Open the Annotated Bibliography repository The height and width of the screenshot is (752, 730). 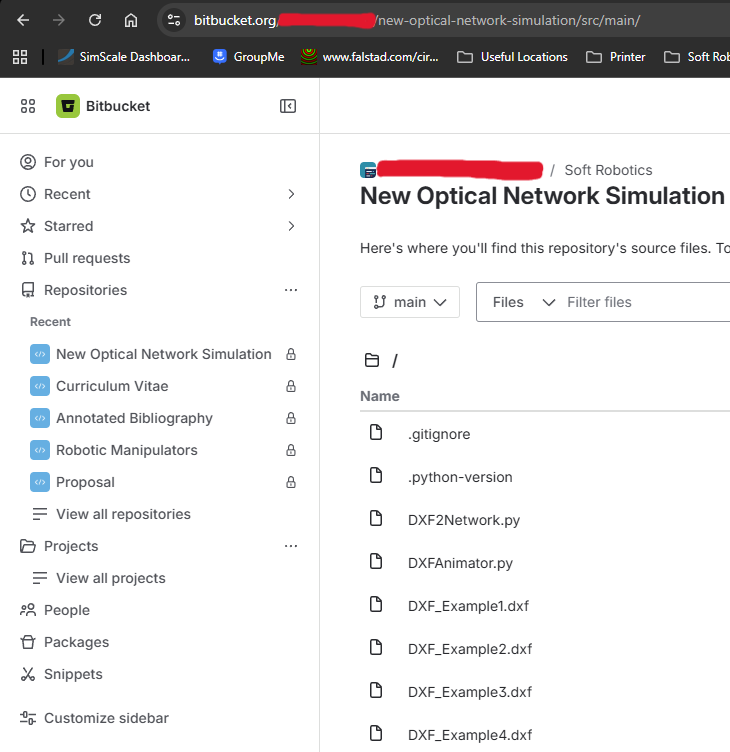tap(134, 418)
